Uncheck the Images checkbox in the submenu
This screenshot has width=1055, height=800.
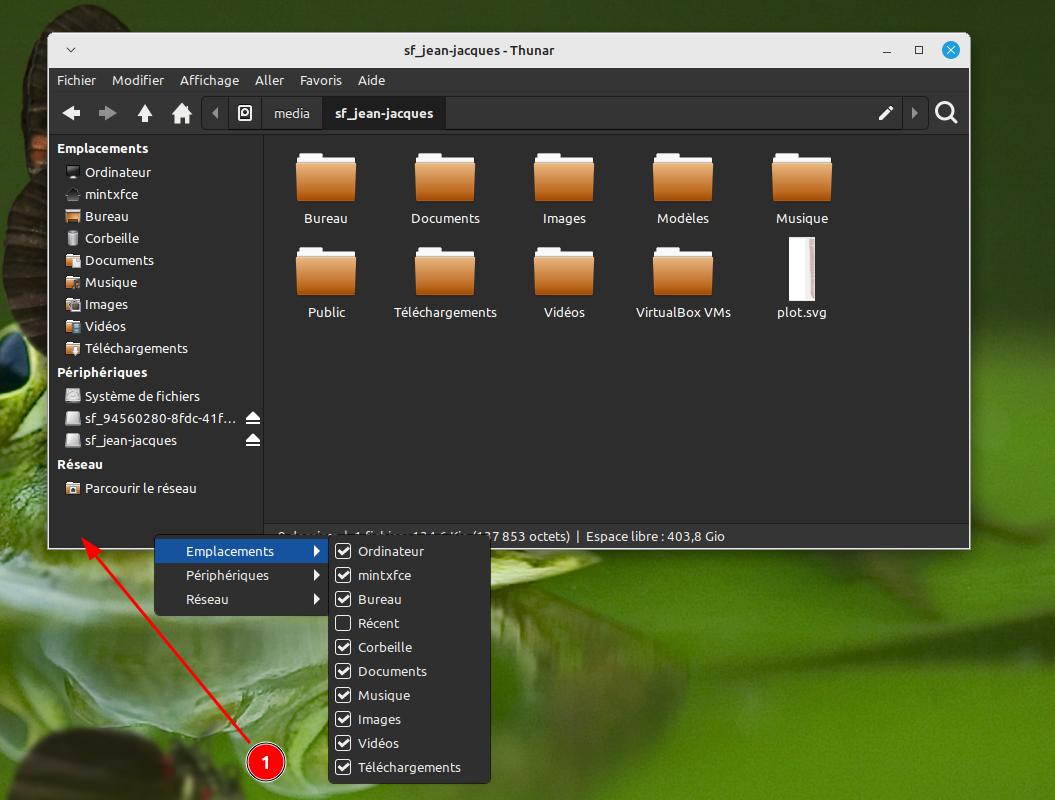pos(343,719)
